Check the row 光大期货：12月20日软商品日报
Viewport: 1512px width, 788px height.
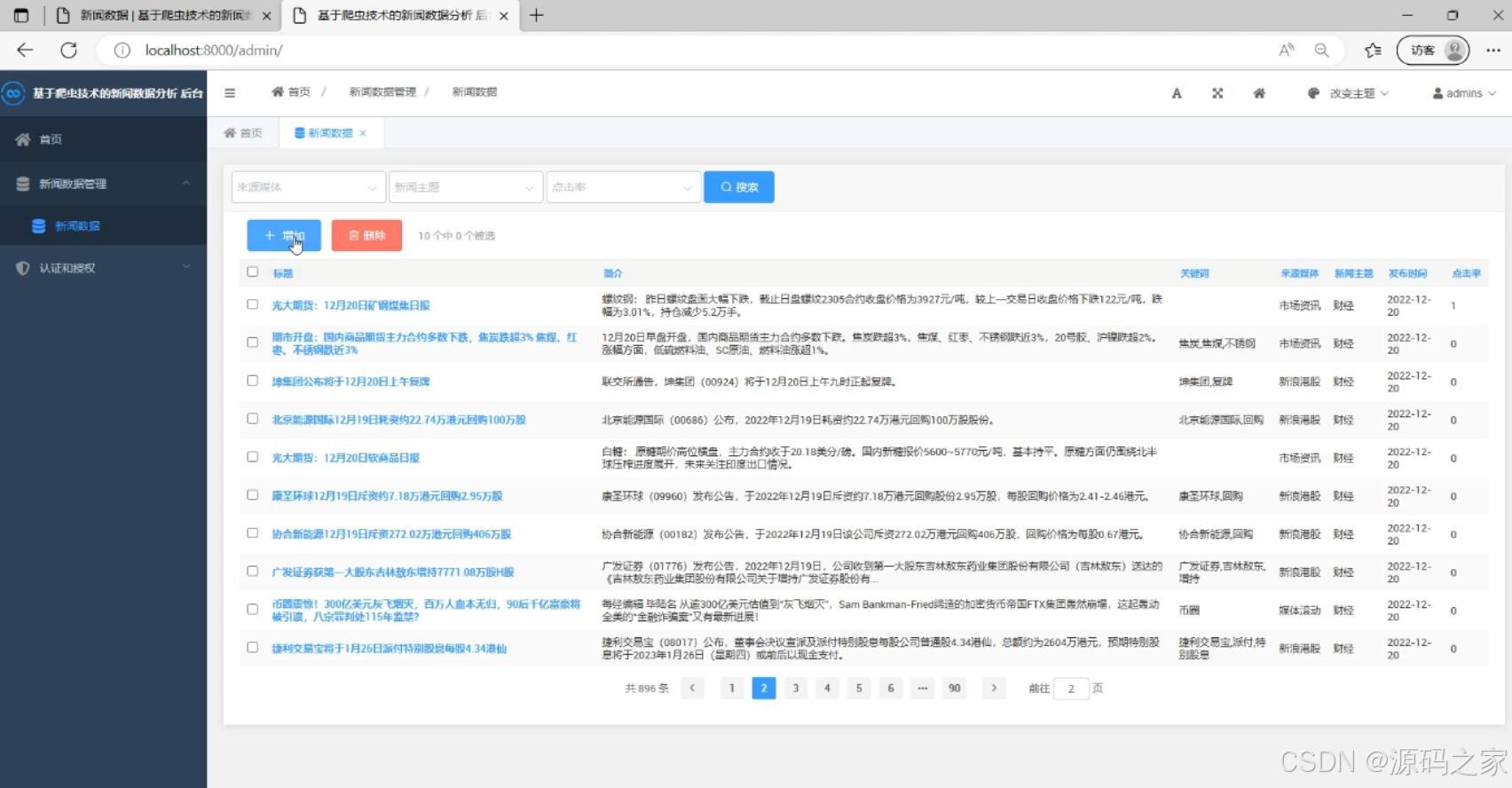click(253, 457)
